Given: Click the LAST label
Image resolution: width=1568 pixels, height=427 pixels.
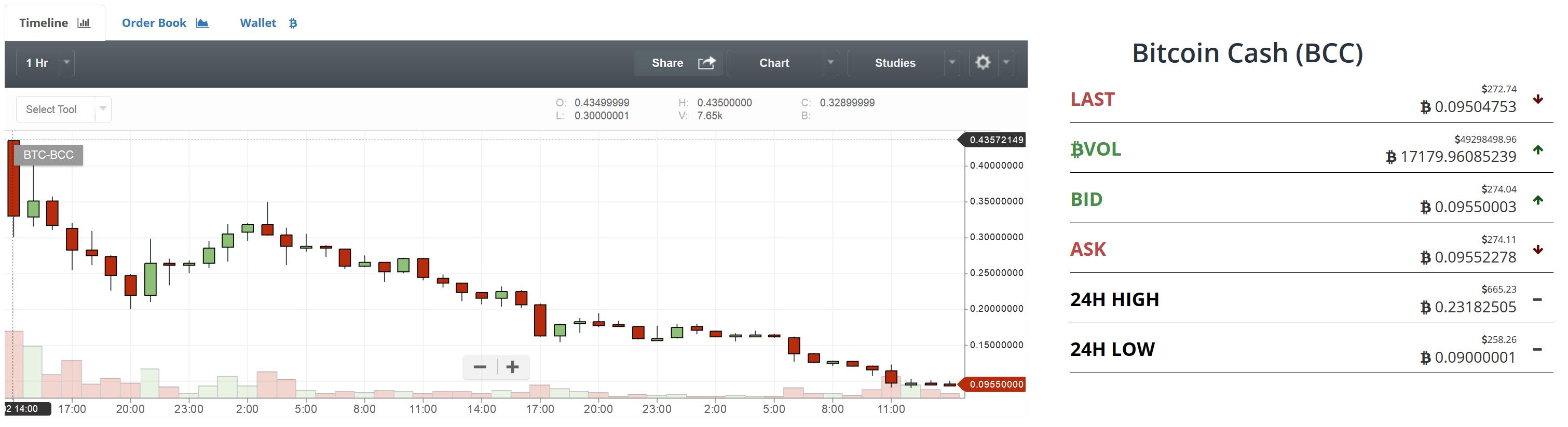Looking at the screenshot, I should click(x=1093, y=99).
